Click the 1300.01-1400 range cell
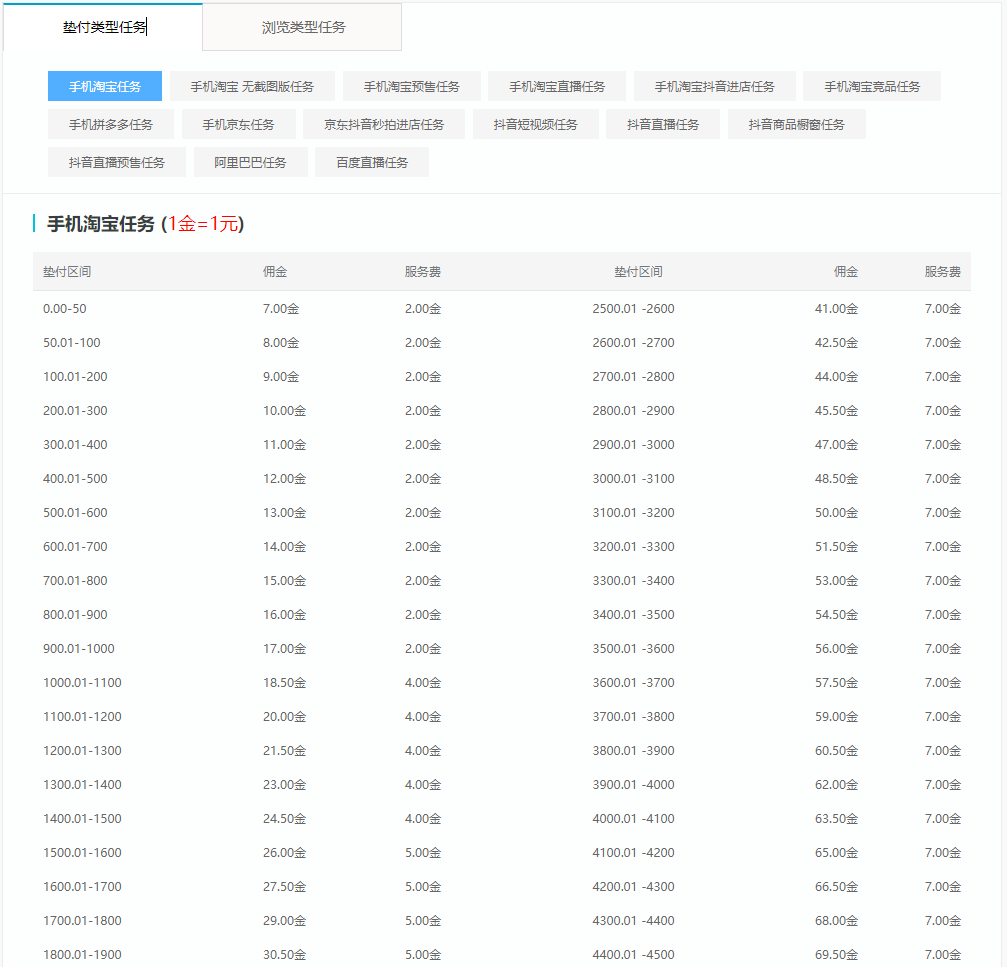1007x967 pixels. coord(82,785)
